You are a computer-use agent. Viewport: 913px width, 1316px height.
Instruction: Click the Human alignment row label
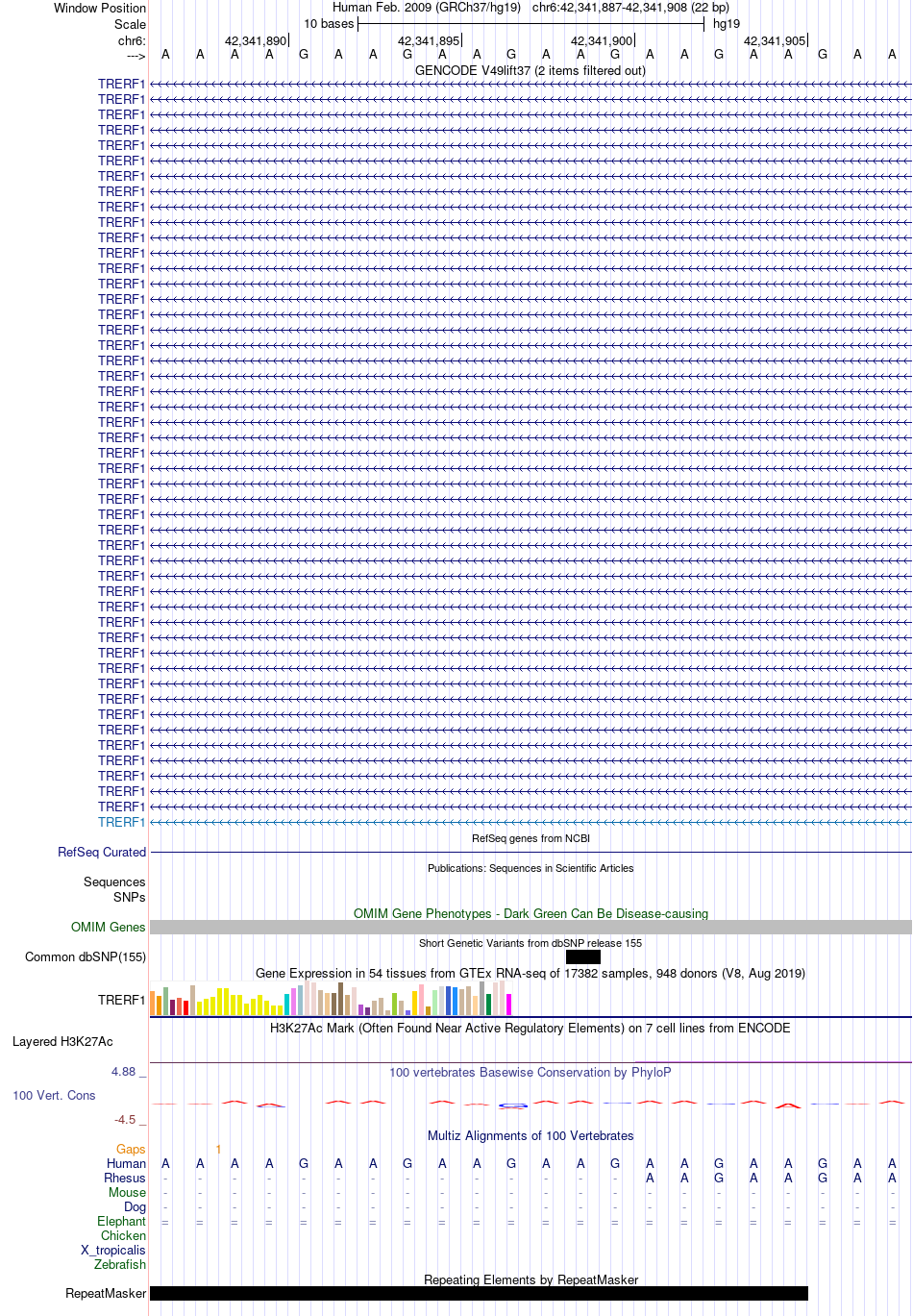126,1163
